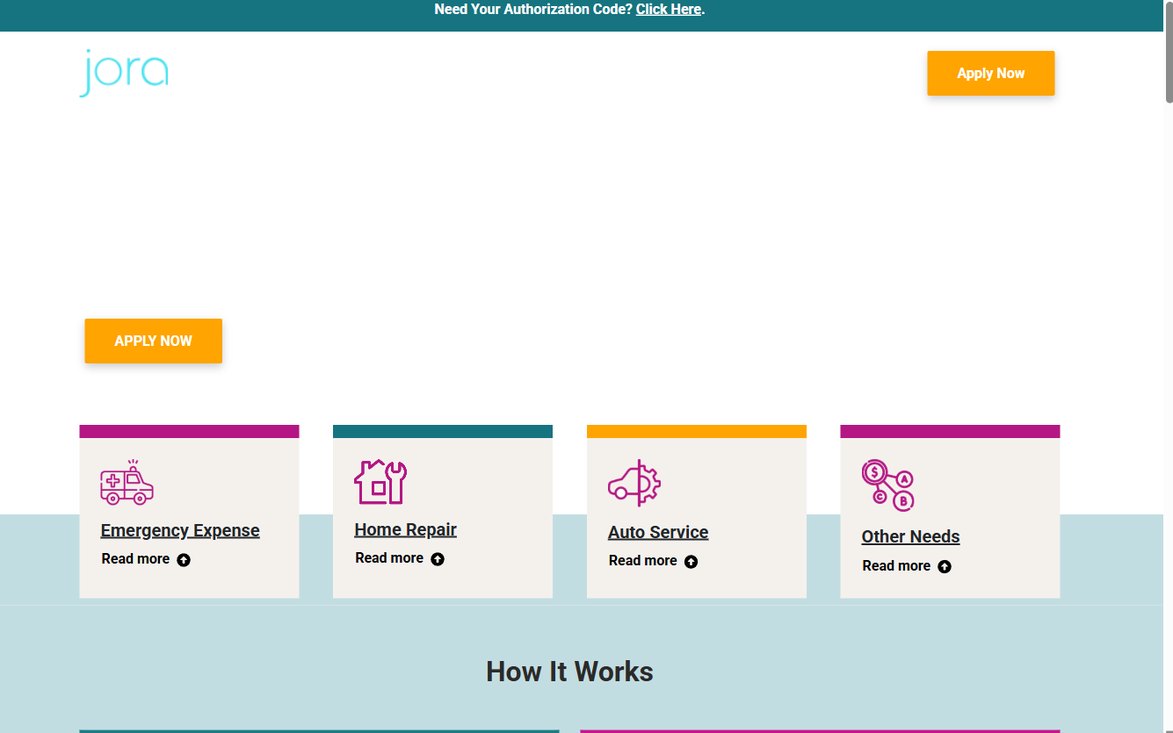Expand Read more under Home Repair
This screenshot has height=733, width=1173.
point(389,558)
